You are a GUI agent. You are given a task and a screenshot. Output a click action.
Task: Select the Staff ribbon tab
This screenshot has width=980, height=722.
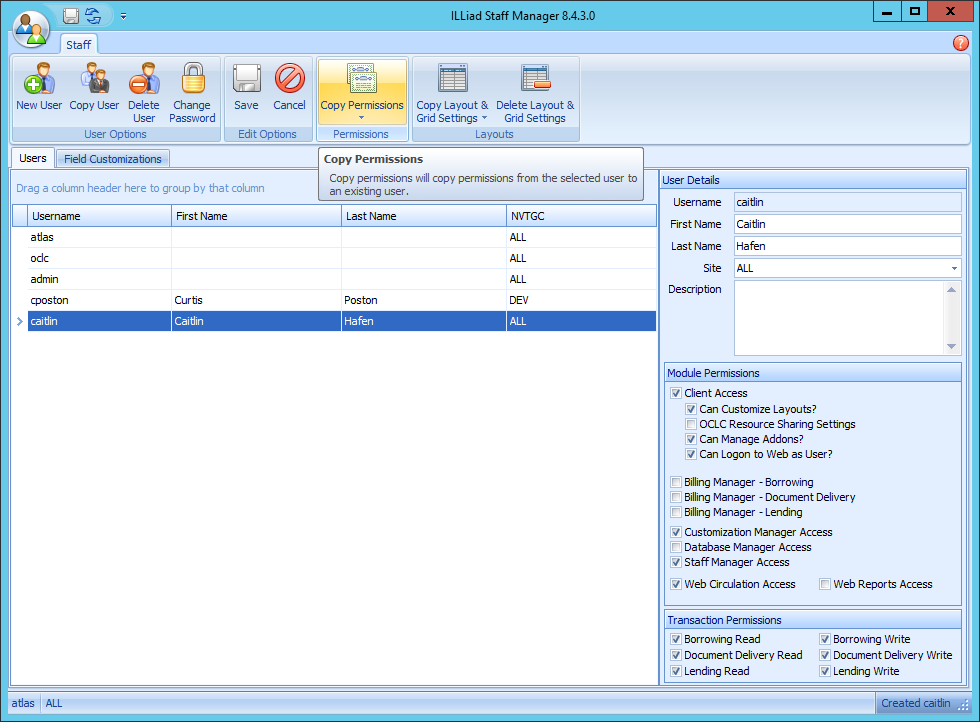pos(78,44)
